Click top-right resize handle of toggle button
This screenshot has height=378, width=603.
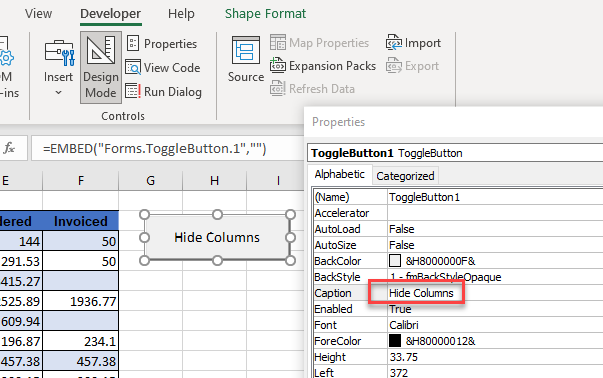pyautogui.click(x=290, y=214)
